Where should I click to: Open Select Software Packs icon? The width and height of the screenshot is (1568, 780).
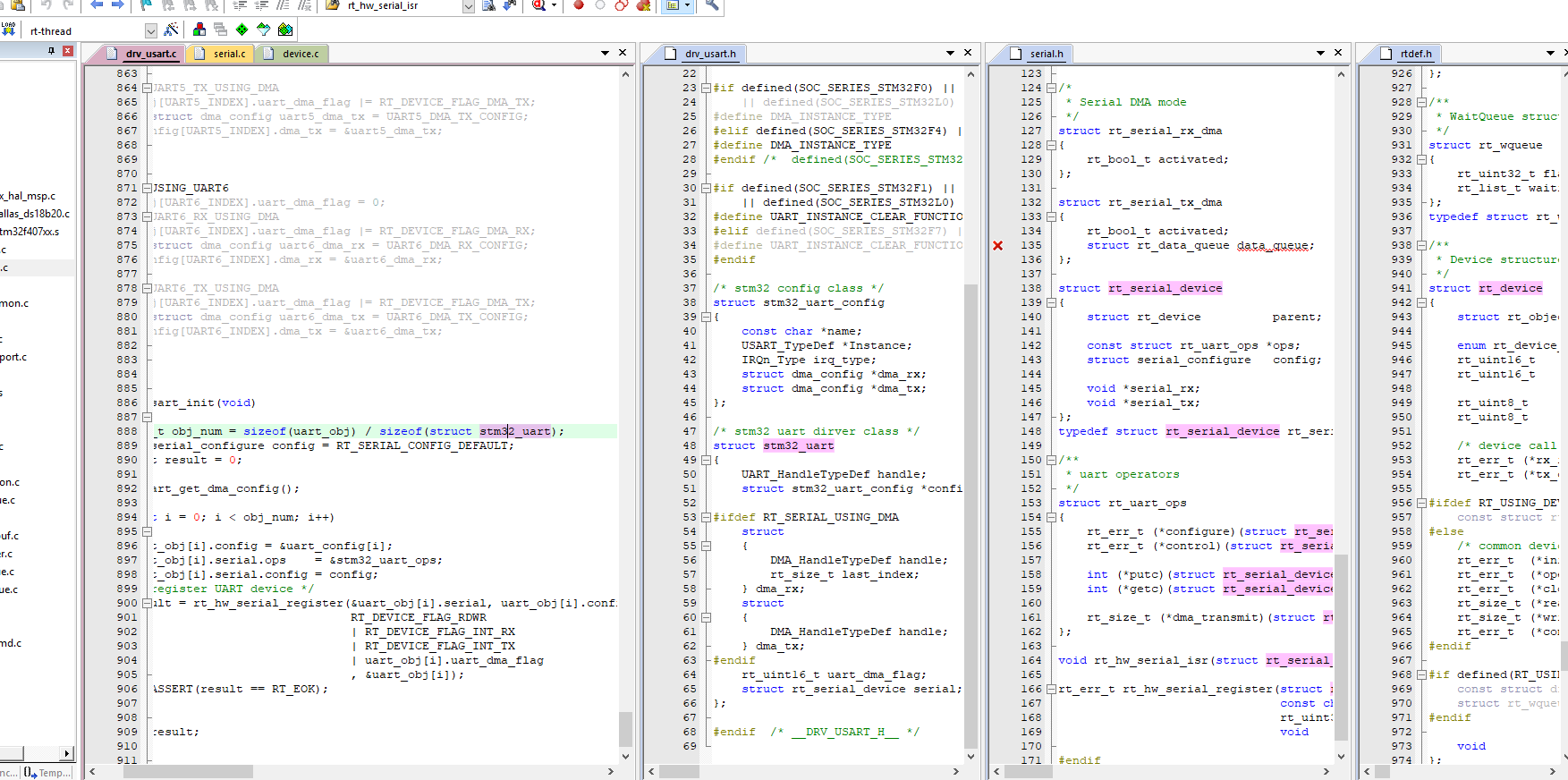263,30
